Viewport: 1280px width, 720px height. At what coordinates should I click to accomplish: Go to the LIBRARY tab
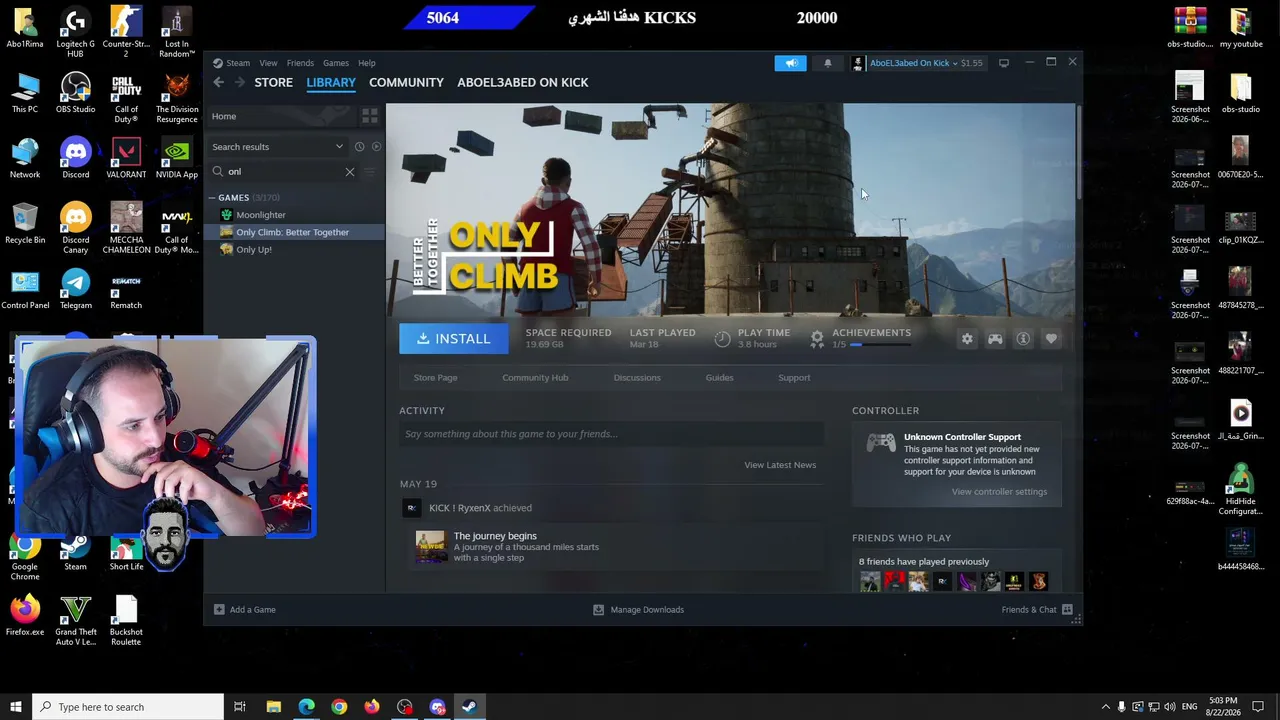tap(331, 82)
